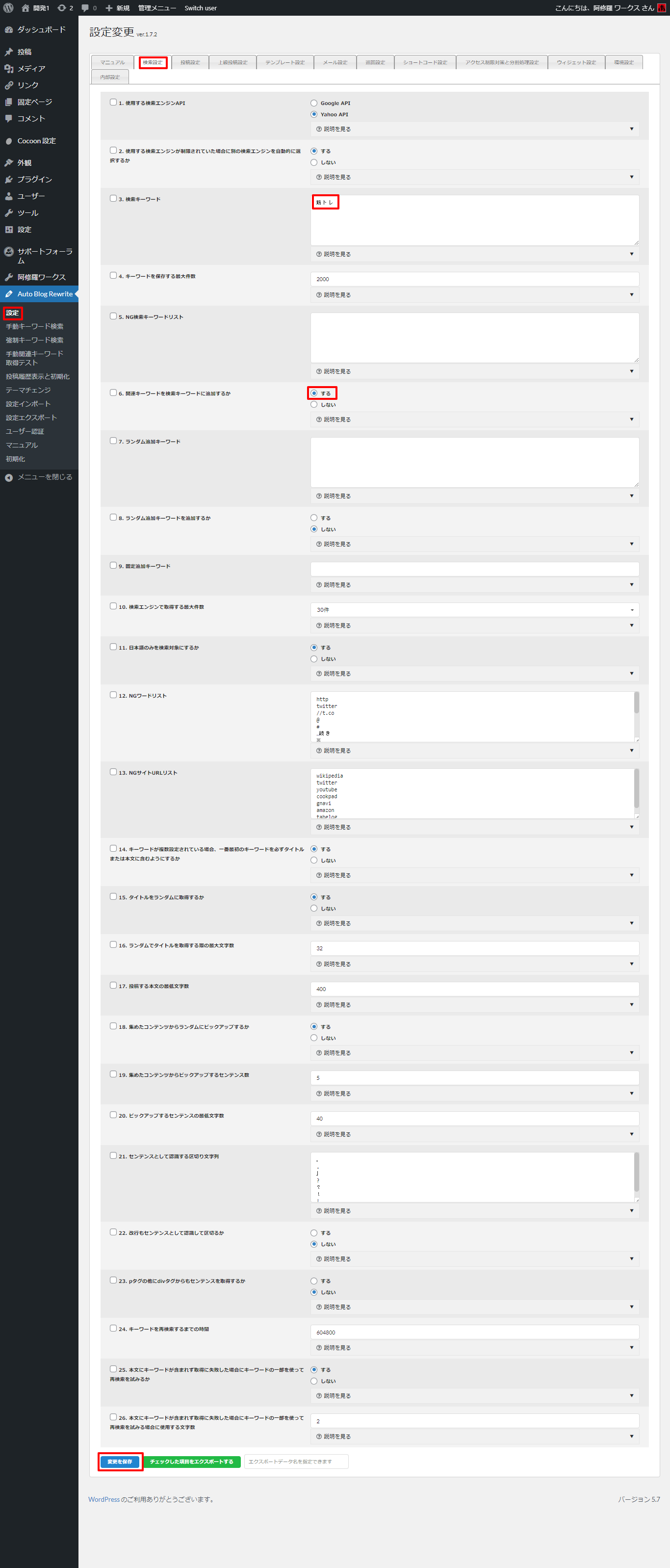Select しない for item 15 タイトルをランダム

[x=314, y=908]
